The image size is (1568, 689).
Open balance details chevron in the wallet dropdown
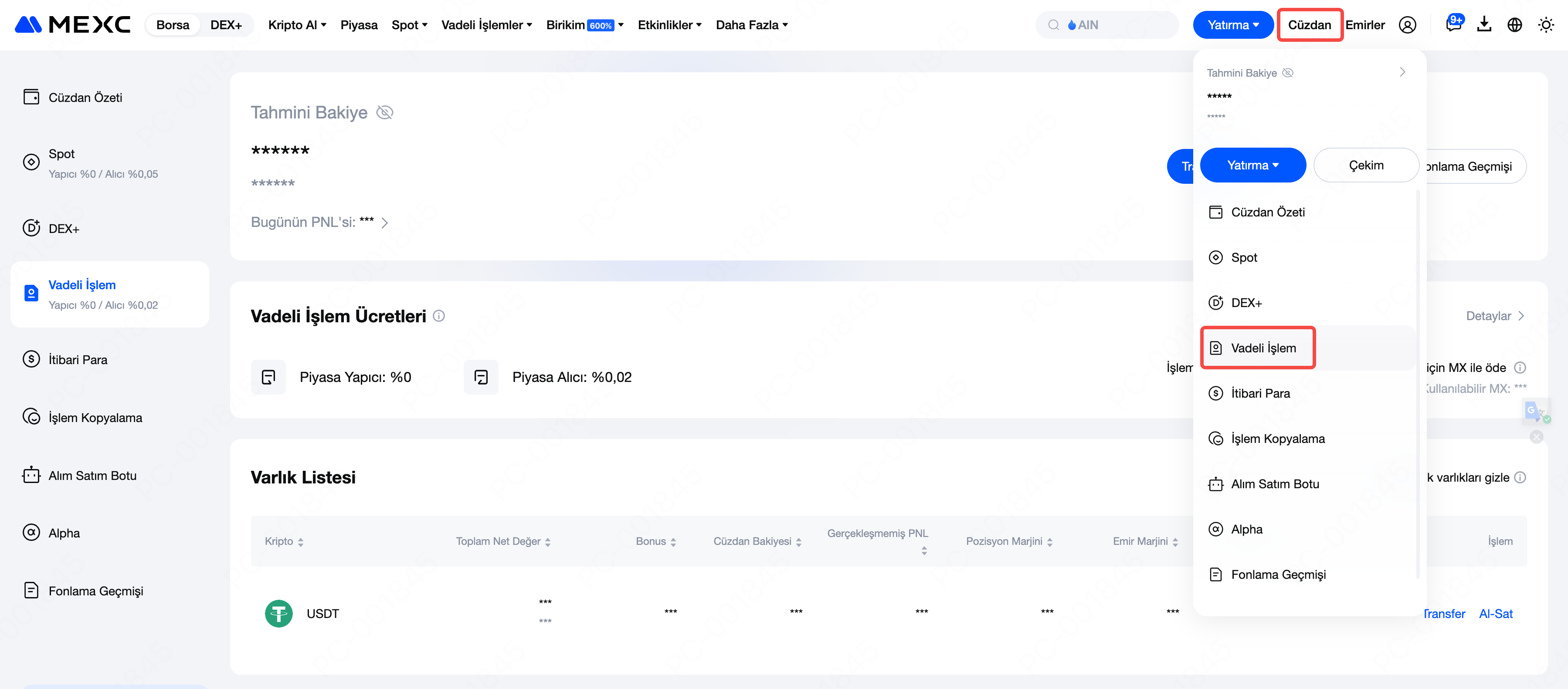pyautogui.click(x=1402, y=72)
